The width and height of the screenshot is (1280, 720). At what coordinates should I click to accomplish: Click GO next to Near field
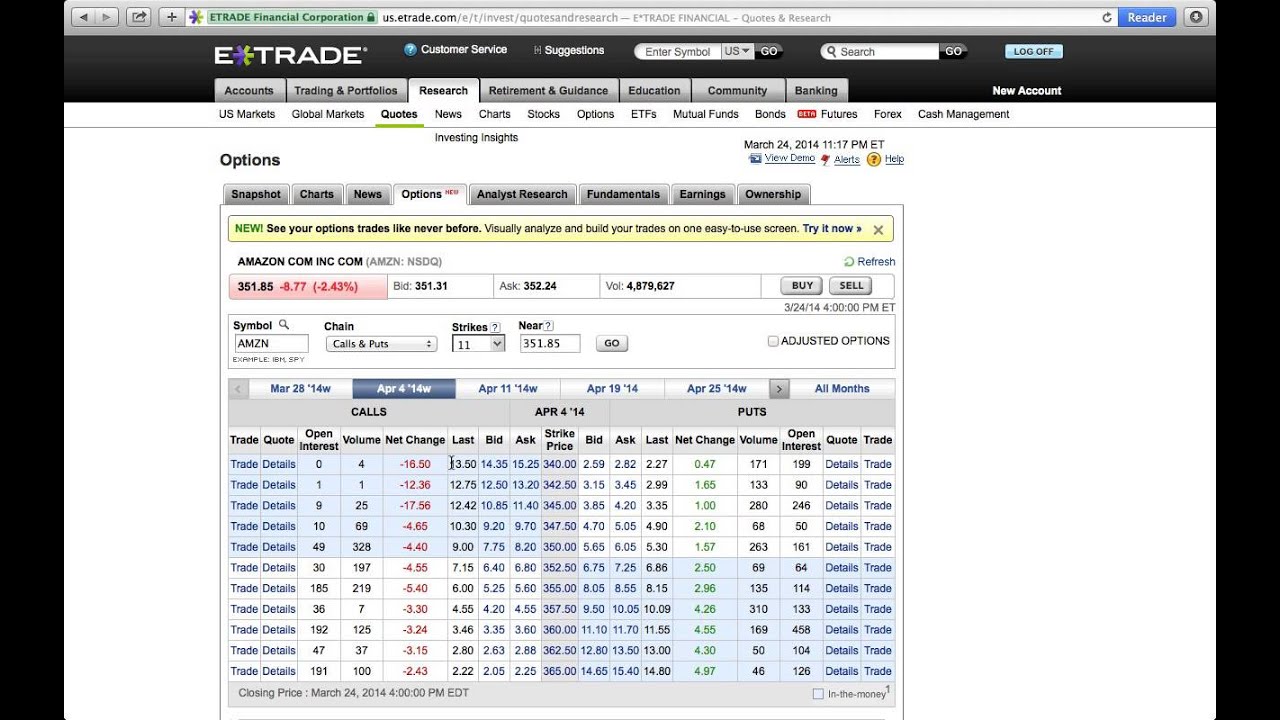pyautogui.click(x=611, y=343)
